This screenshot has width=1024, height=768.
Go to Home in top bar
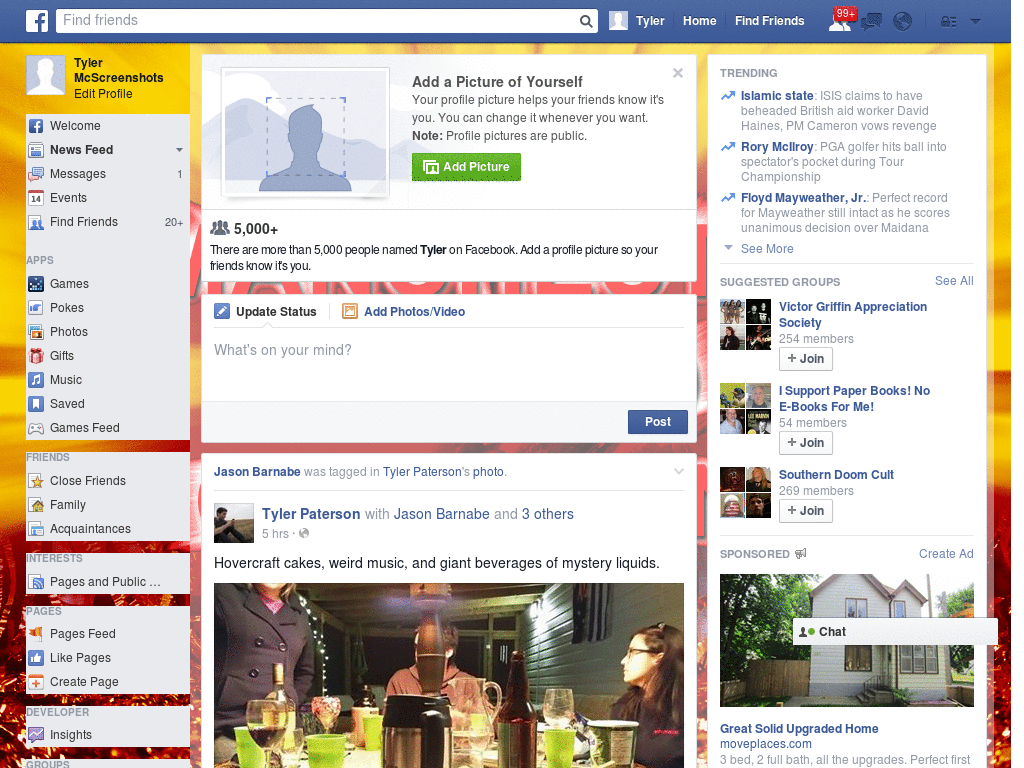point(699,21)
